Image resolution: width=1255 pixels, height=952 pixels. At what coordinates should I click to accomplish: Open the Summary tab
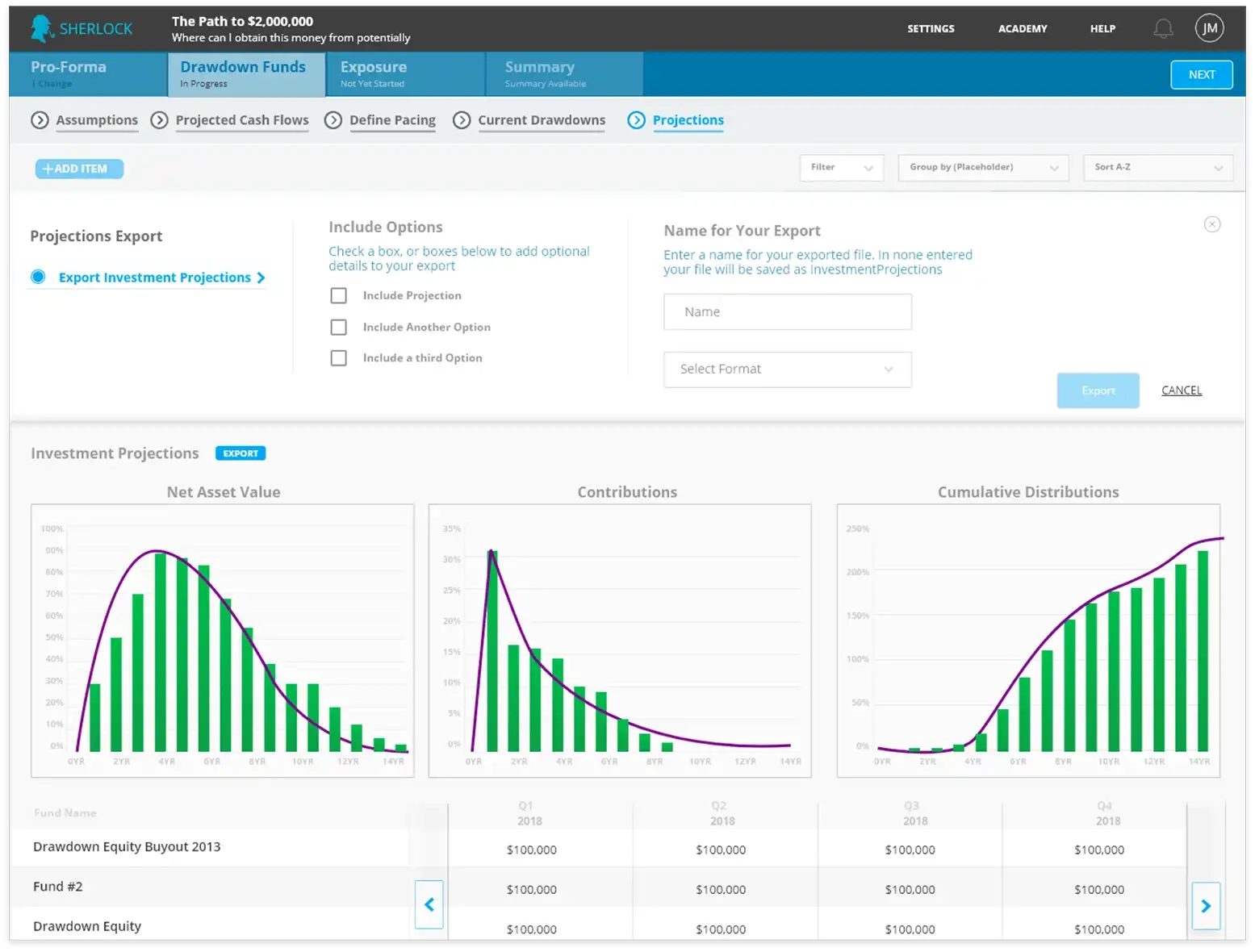coord(563,74)
